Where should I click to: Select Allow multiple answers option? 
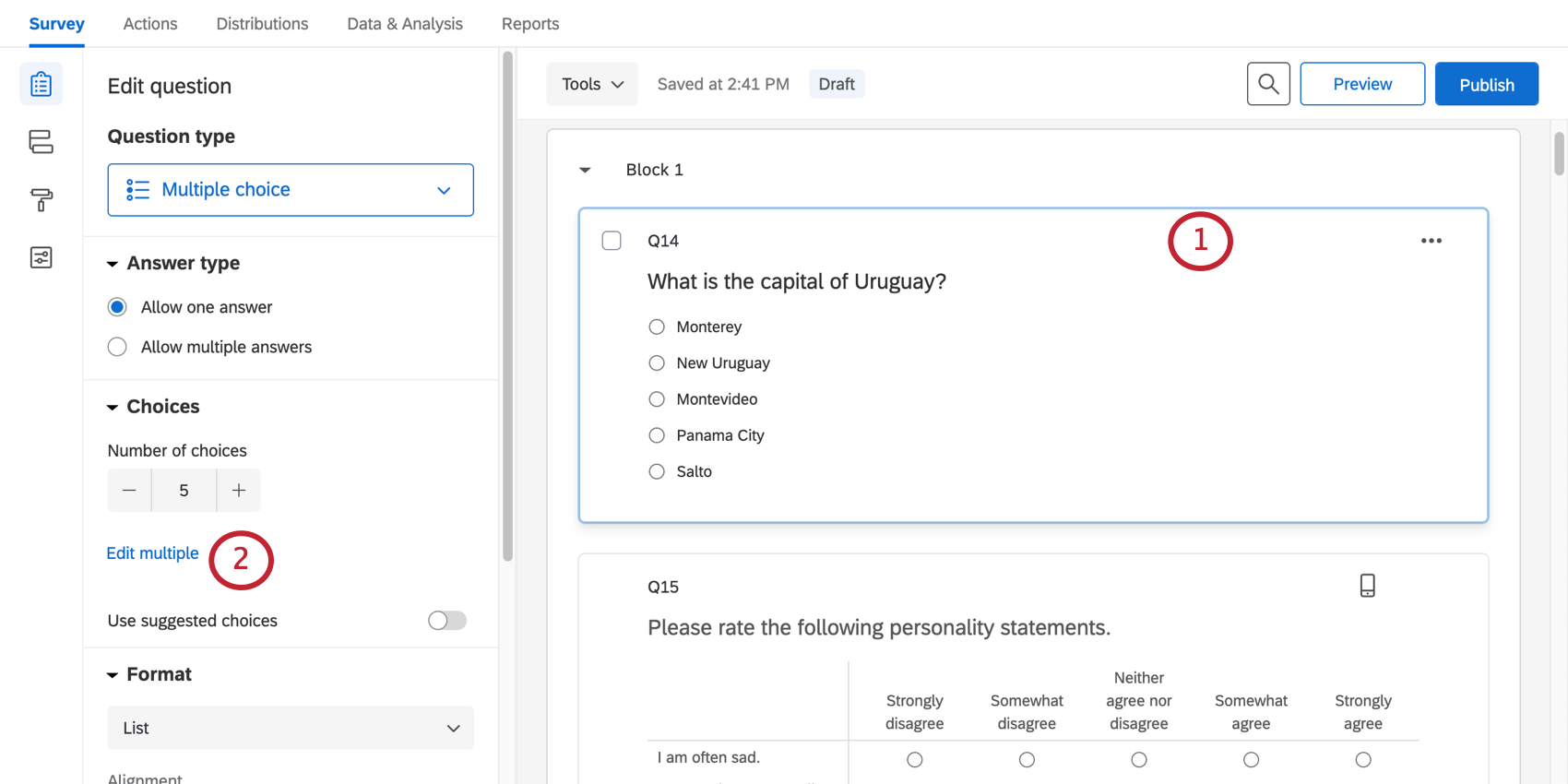click(117, 347)
